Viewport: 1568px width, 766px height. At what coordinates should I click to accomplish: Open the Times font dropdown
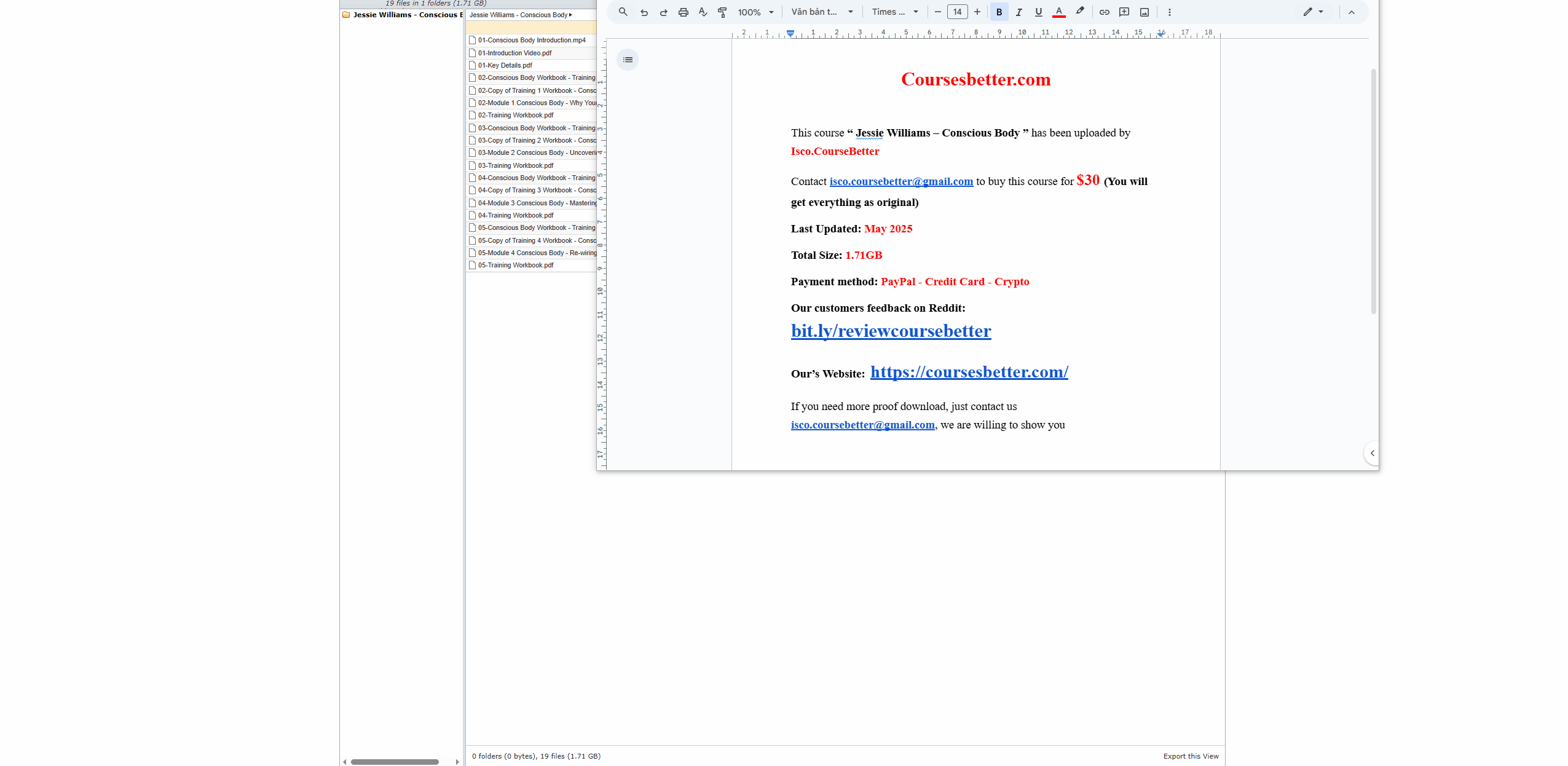[895, 12]
